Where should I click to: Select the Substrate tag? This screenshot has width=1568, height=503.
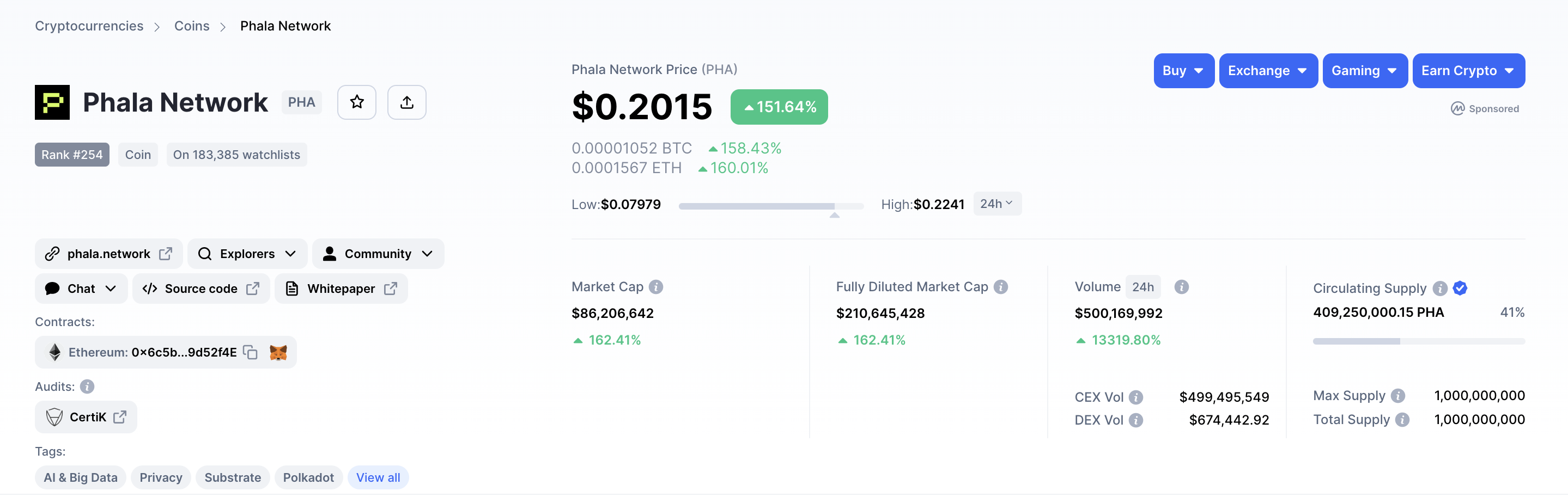[233, 477]
